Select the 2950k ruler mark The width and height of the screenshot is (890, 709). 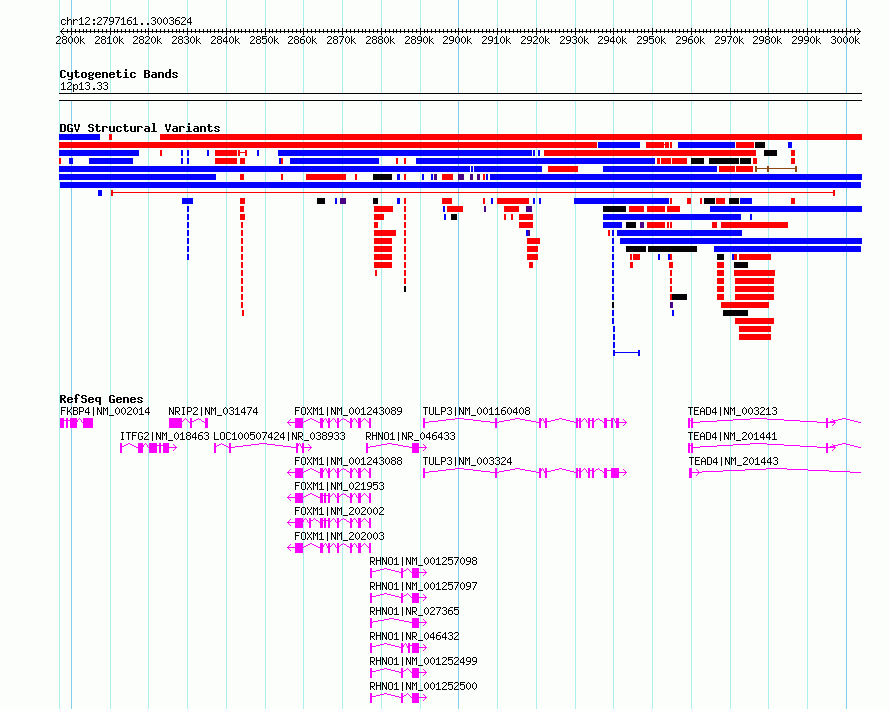coord(651,40)
